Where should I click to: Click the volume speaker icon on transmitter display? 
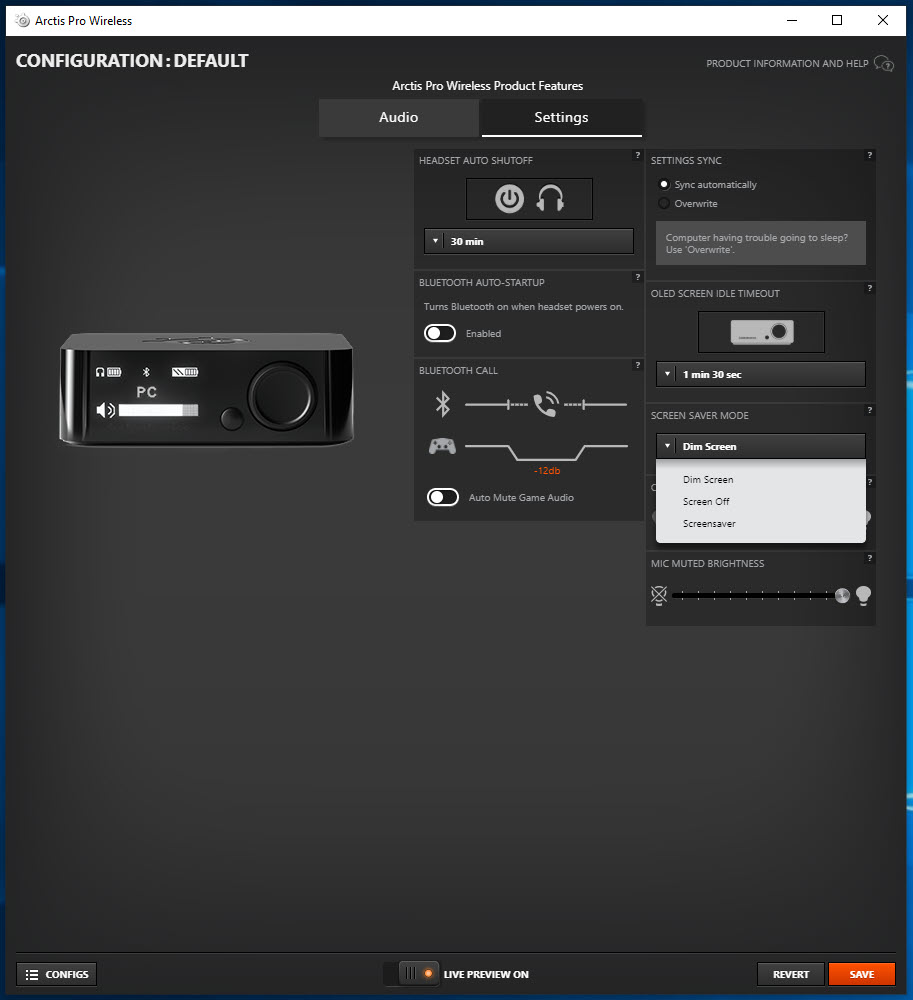106,410
